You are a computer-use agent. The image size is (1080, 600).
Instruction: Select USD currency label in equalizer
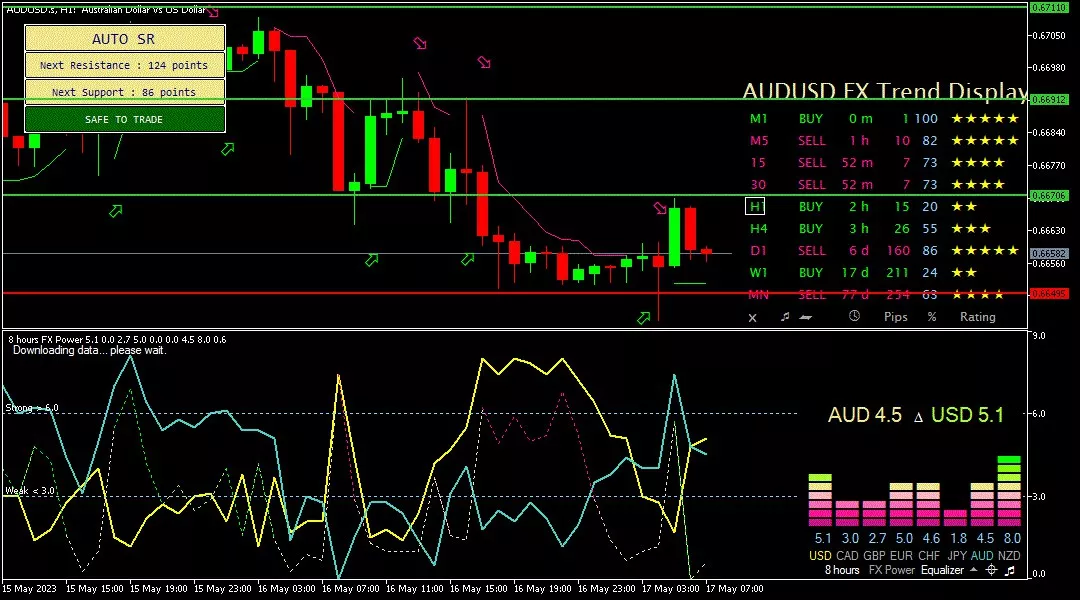pyautogui.click(x=820, y=556)
